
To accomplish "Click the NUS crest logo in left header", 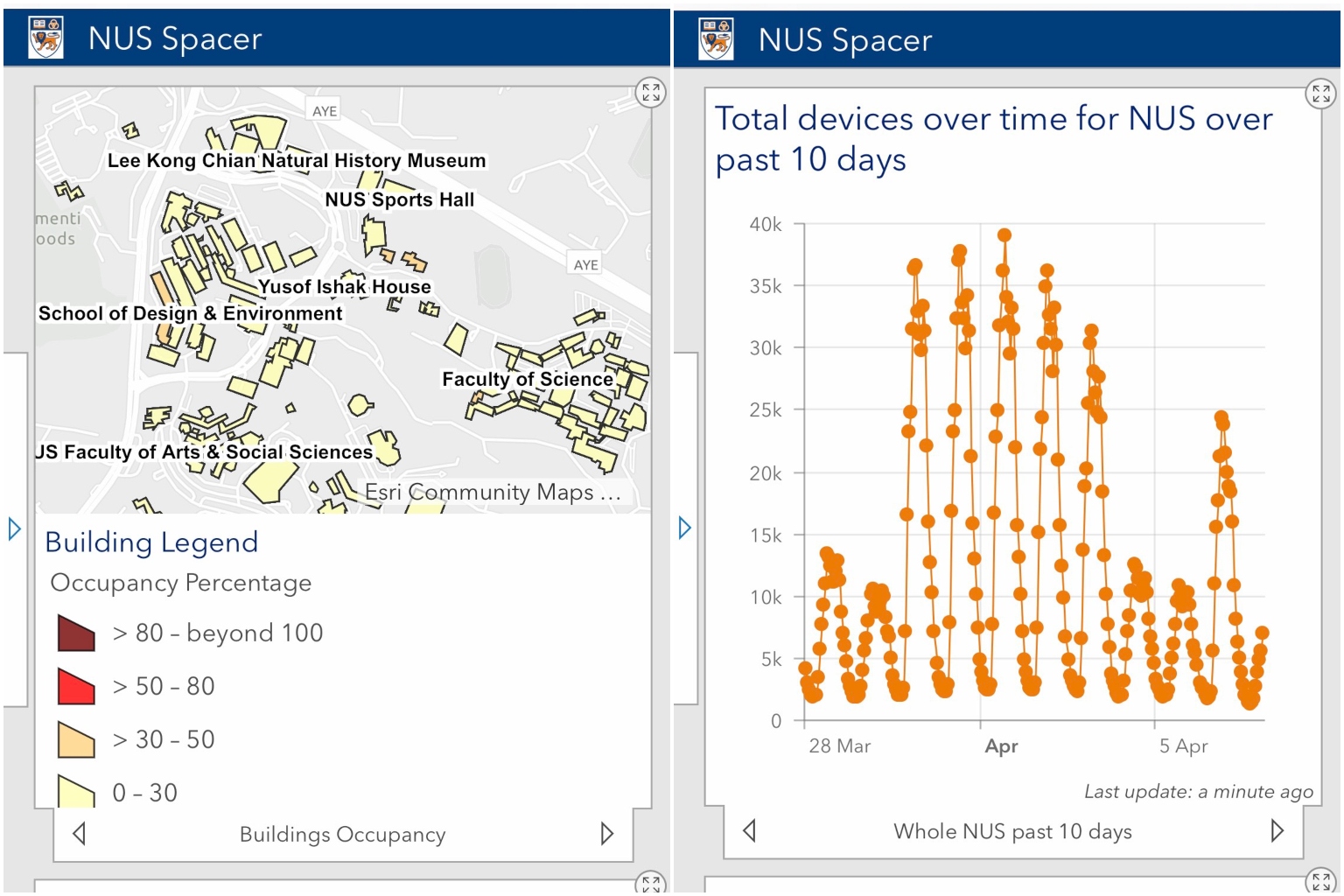I will tap(45, 38).
